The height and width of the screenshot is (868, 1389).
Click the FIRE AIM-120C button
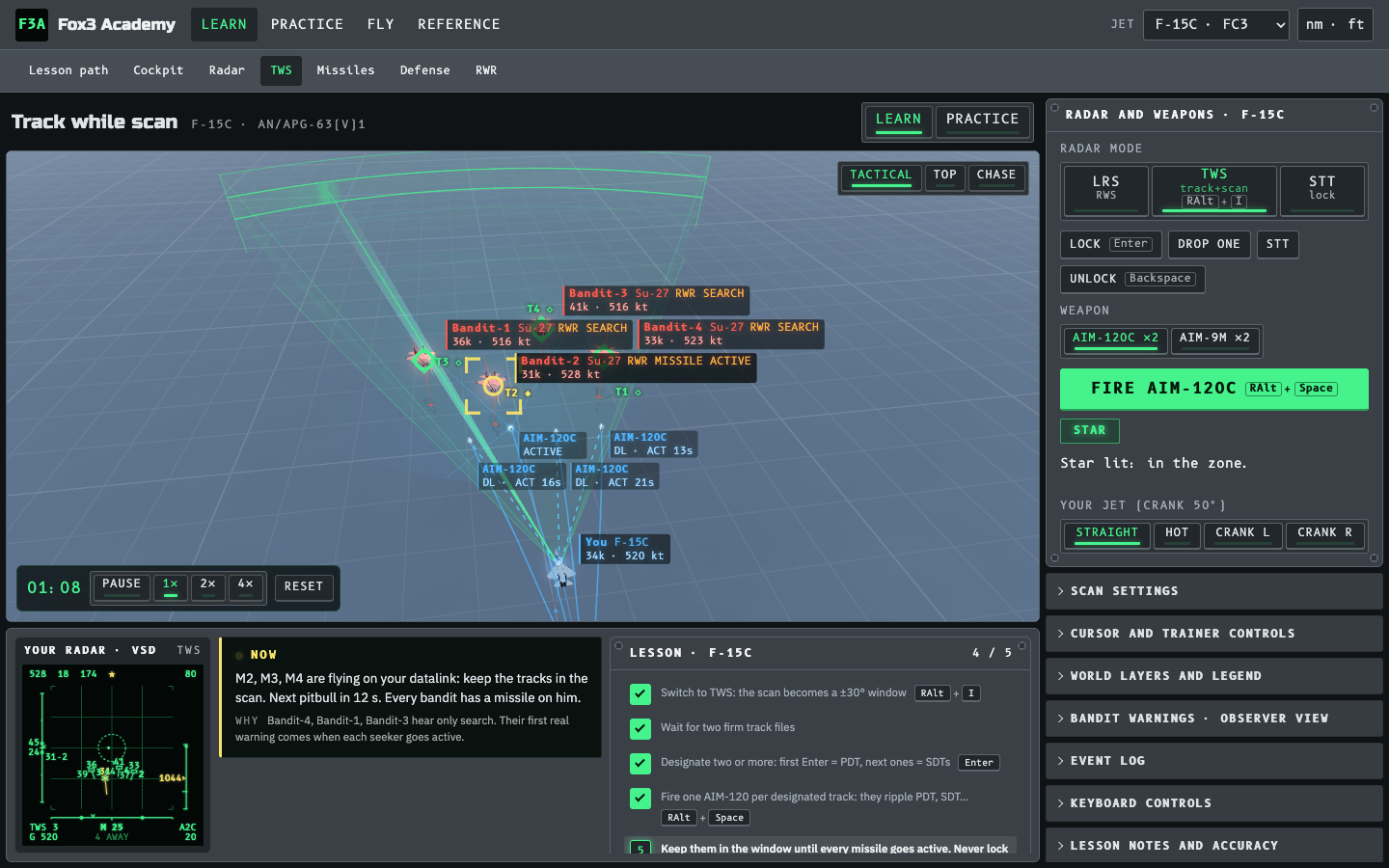1214,389
